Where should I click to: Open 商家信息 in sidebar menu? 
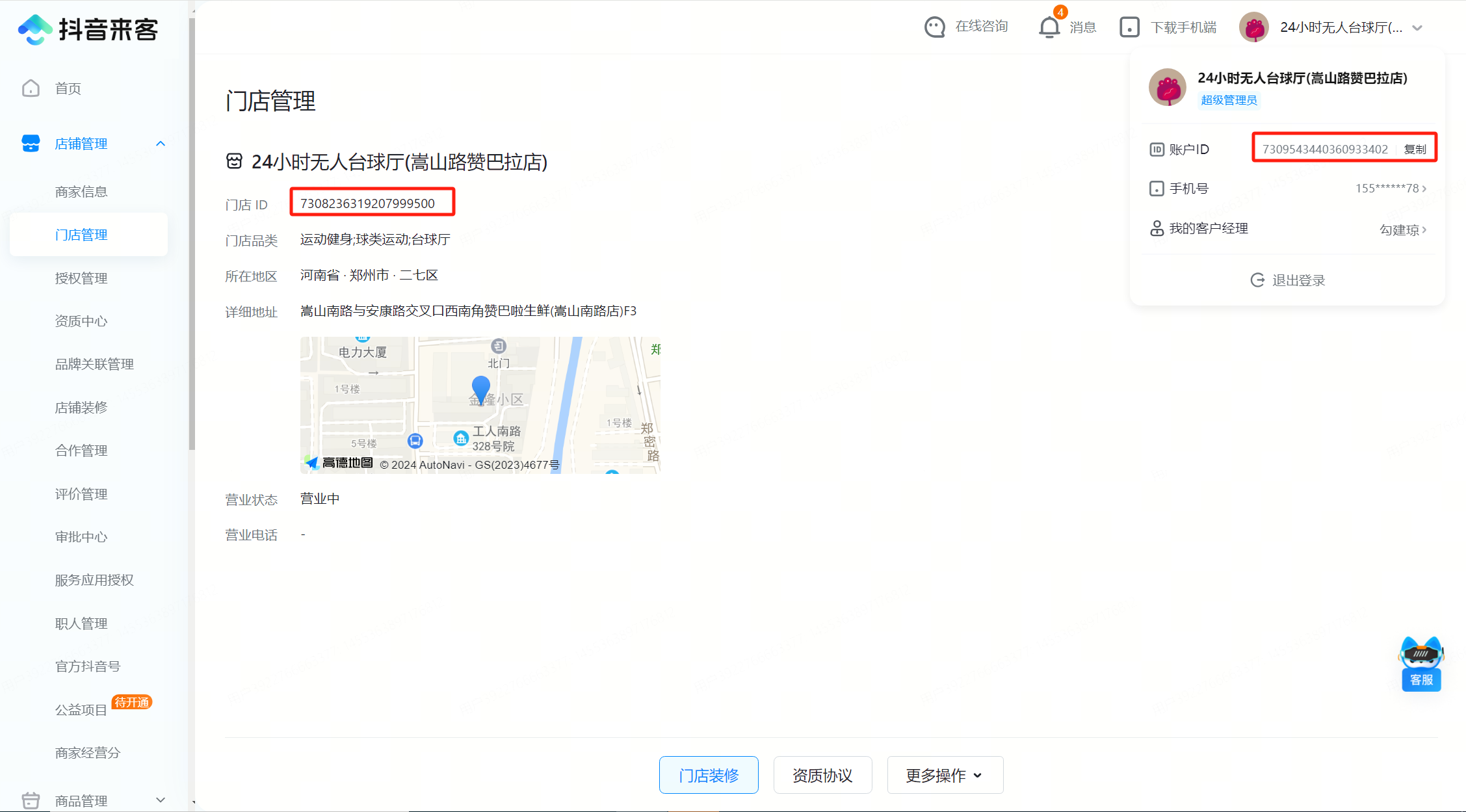tap(81, 192)
